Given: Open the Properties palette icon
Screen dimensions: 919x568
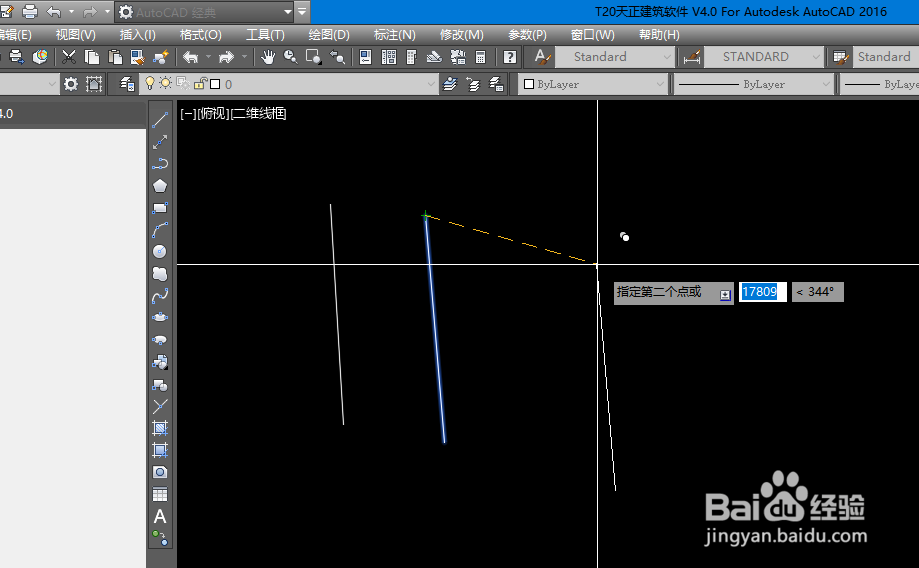Looking at the screenshot, I should 365,57.
